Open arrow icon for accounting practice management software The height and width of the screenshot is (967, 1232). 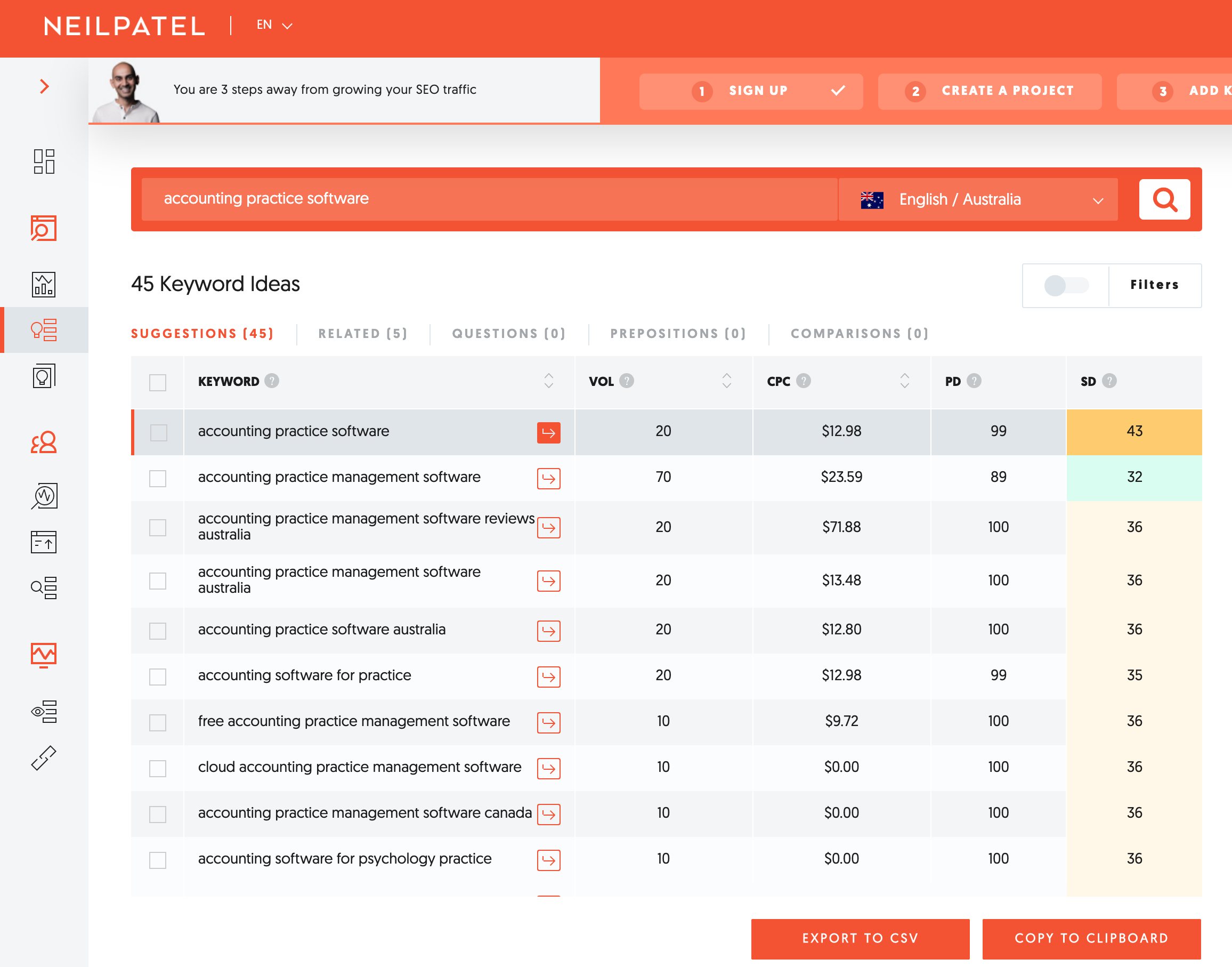[548, 478]
